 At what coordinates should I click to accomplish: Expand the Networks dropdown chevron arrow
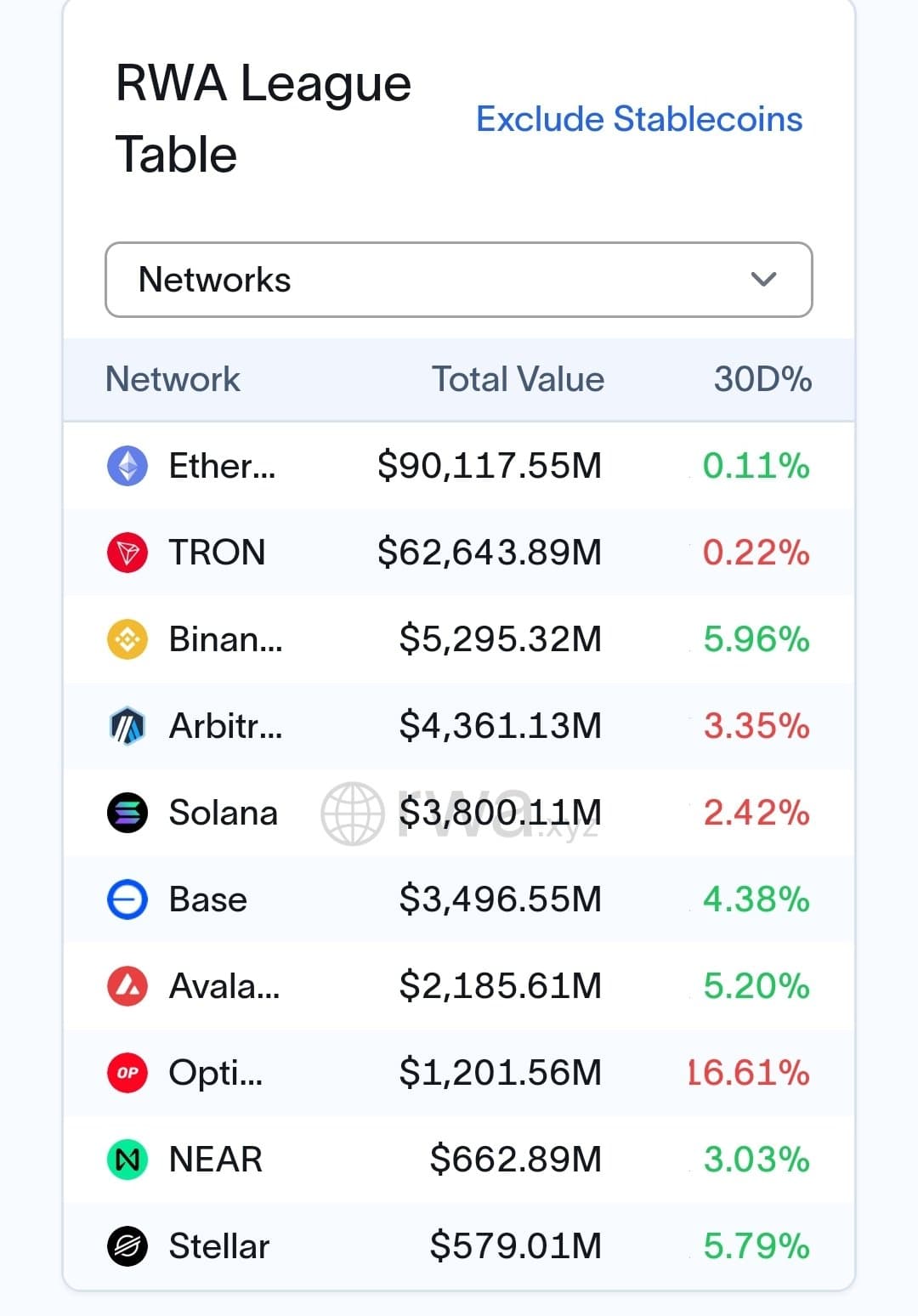pos(763,280)
